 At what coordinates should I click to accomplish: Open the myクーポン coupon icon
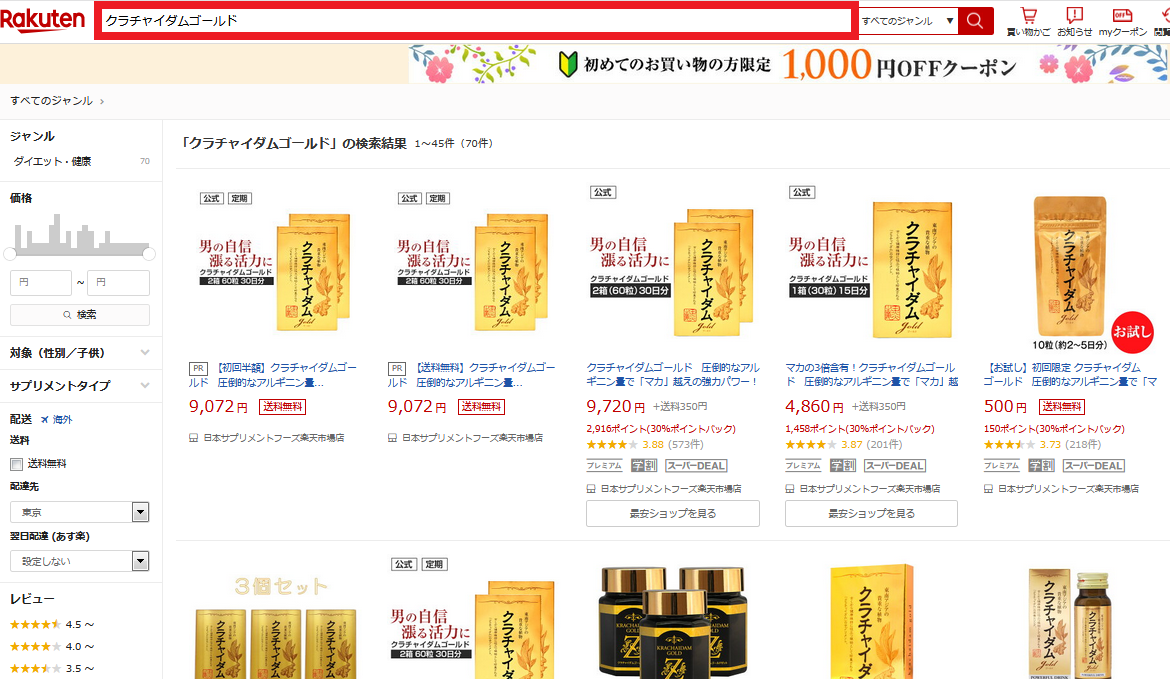coord(1122,16)
